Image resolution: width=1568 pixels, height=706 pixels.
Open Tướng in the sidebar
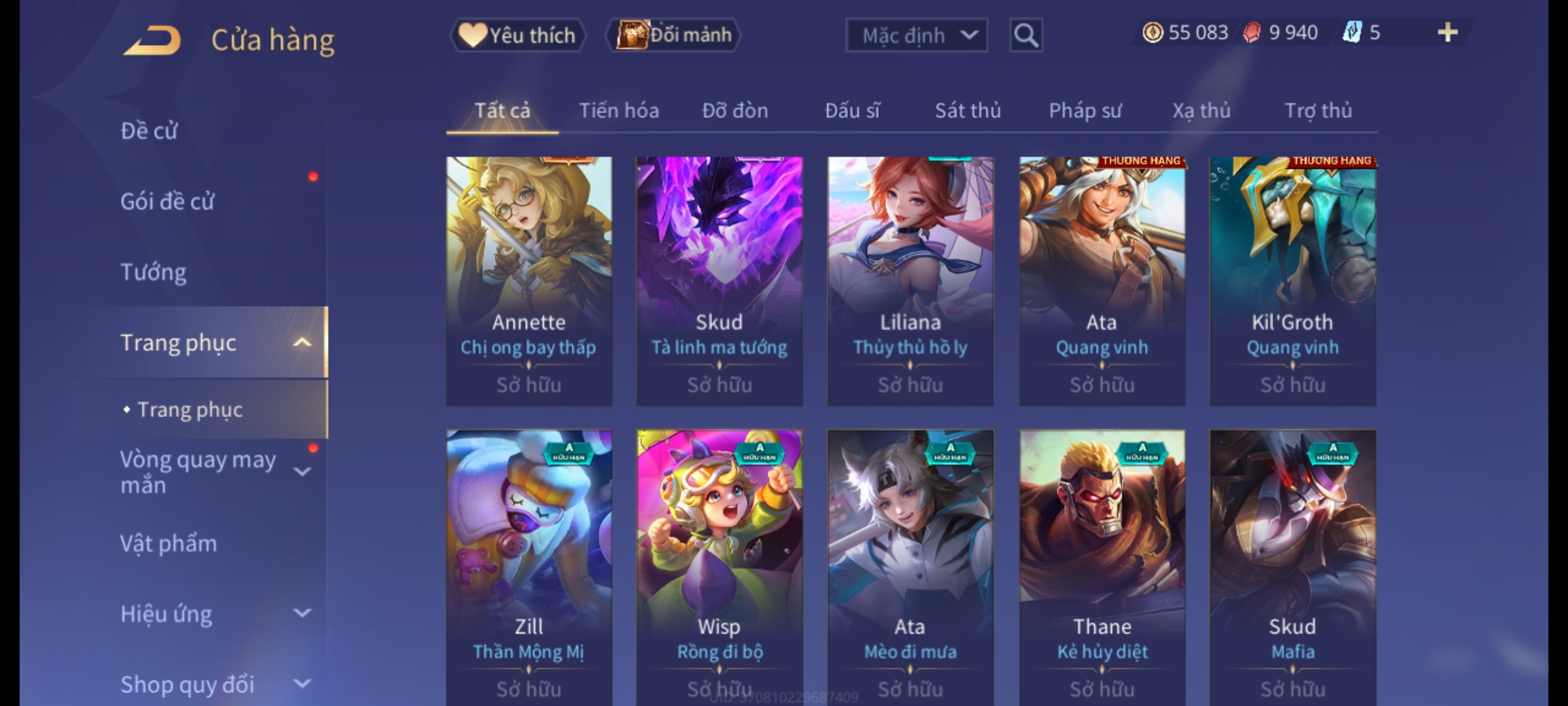tap(154, 272)
